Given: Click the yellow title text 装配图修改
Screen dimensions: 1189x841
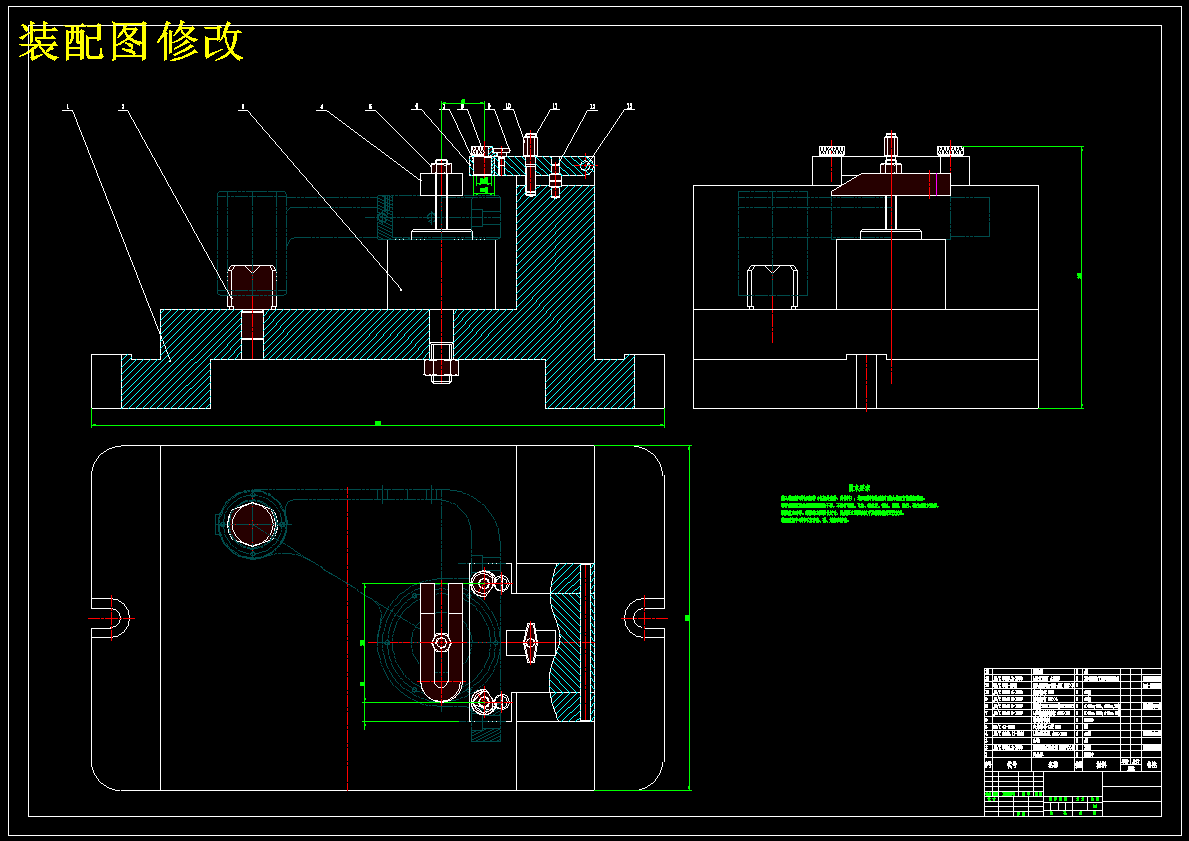Looking at the screenshot, I should click(x=130, y=42).
